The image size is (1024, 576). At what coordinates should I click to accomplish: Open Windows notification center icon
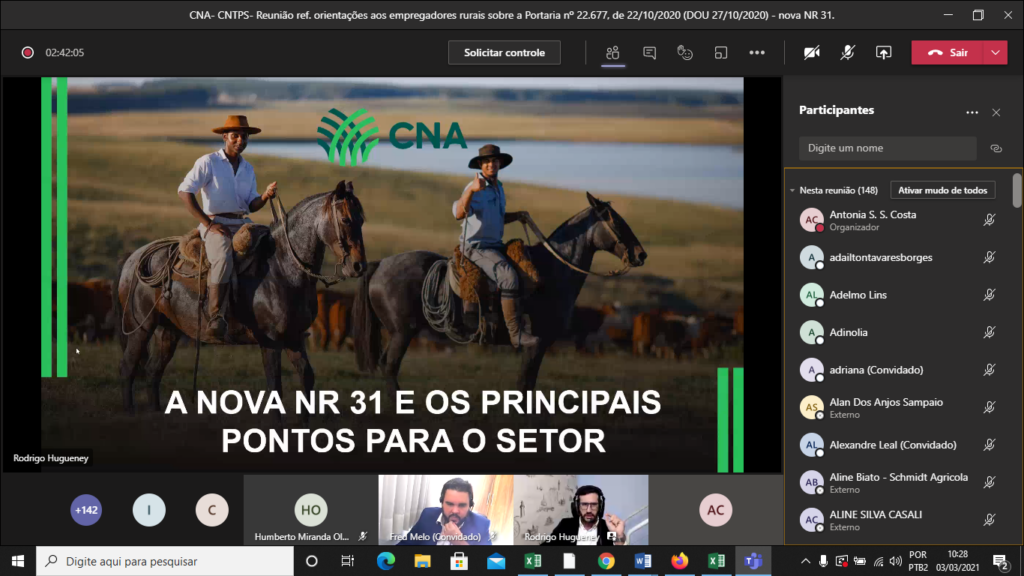click(1000, 561)
